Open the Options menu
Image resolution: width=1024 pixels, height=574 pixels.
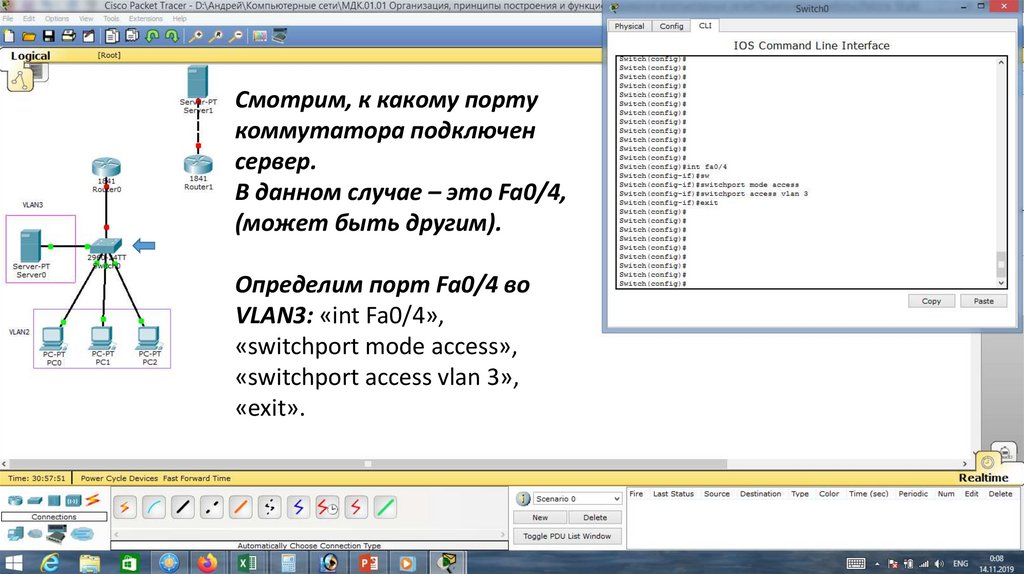click(57, 19)
